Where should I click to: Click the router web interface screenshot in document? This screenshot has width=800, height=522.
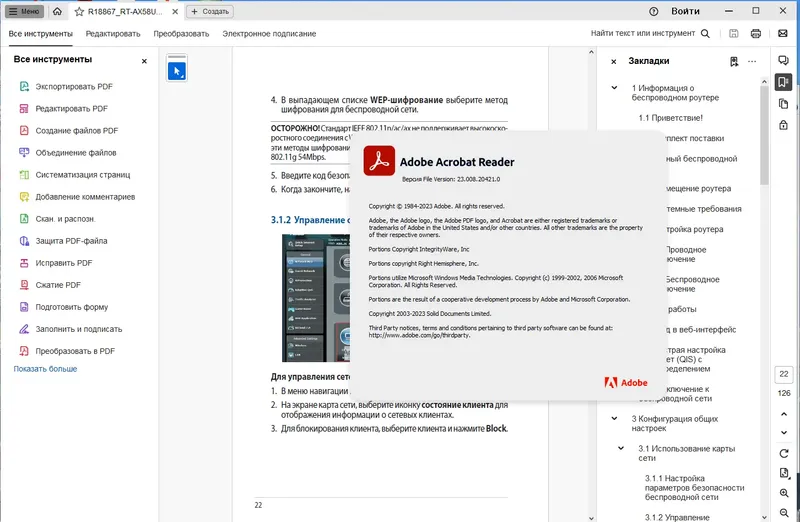[x=316, y=298]
